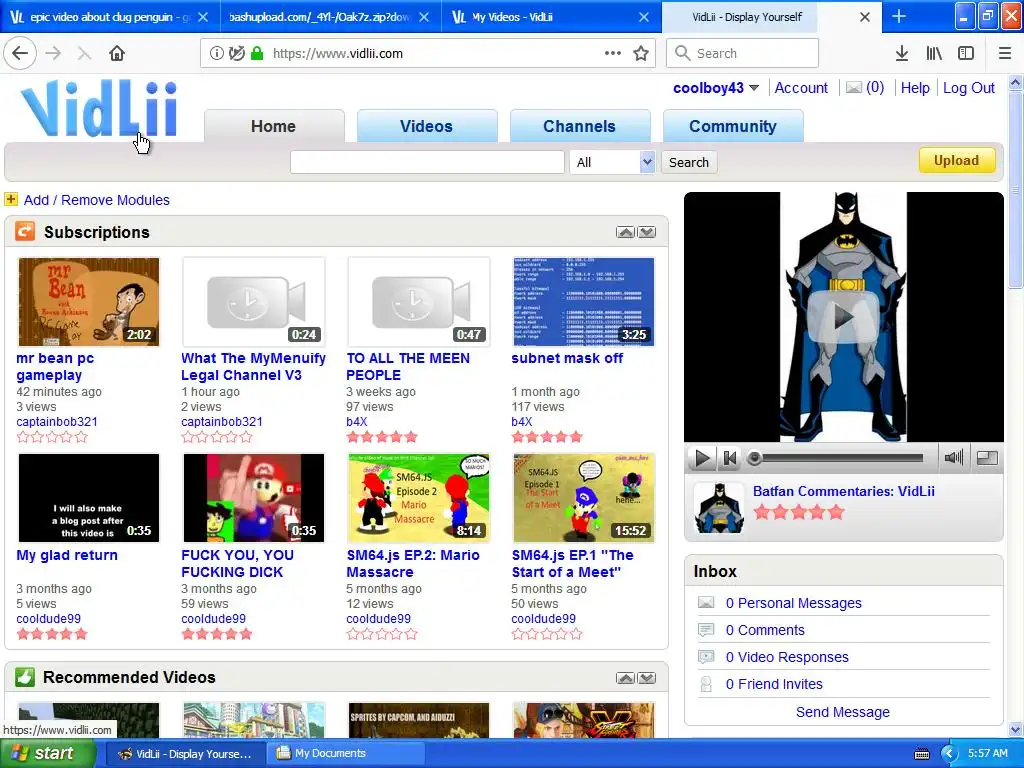Click the site Search button
This screenshot has height=768, width=1024.
click(x=688, y=162)
